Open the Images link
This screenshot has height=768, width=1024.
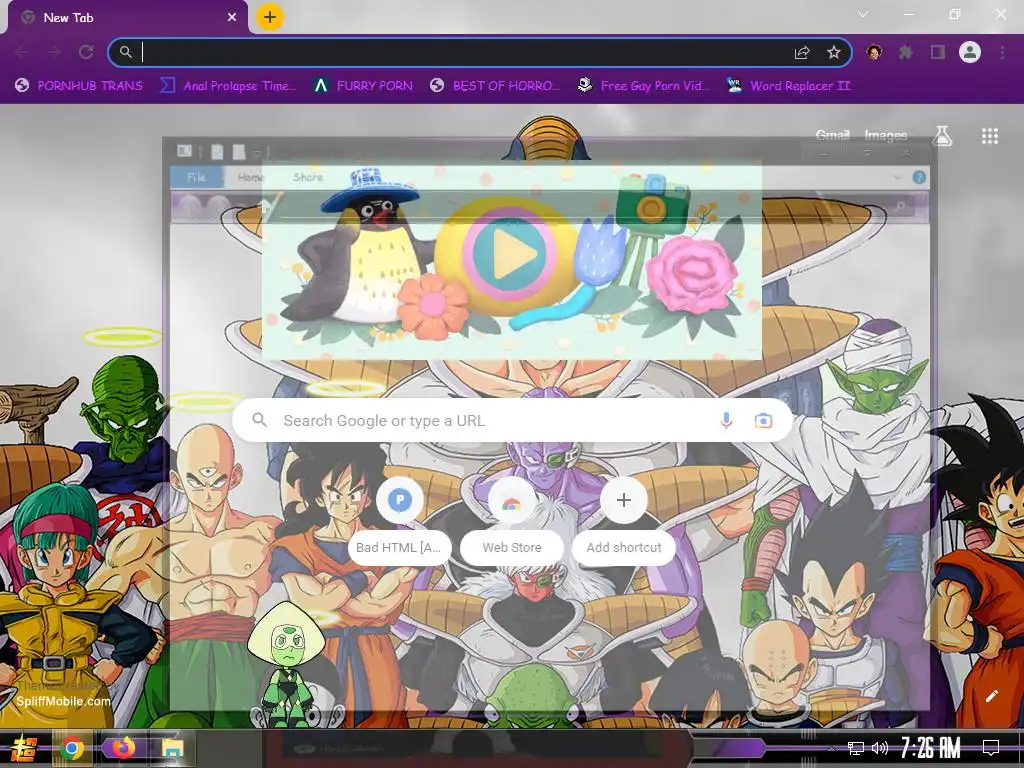[886, 135]
